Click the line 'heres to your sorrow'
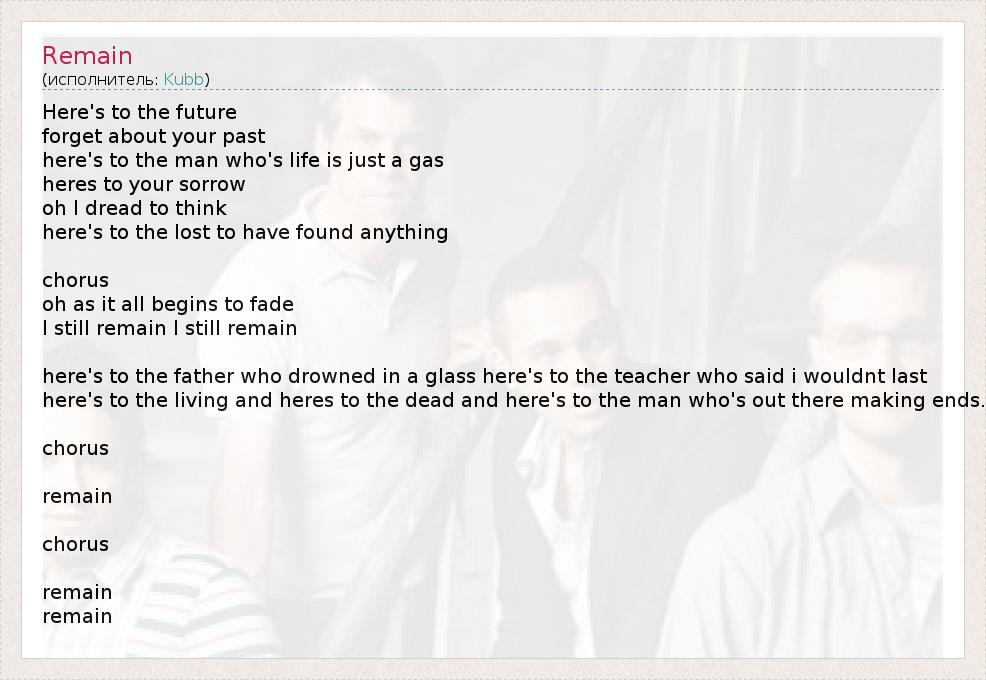 point(143,184)
